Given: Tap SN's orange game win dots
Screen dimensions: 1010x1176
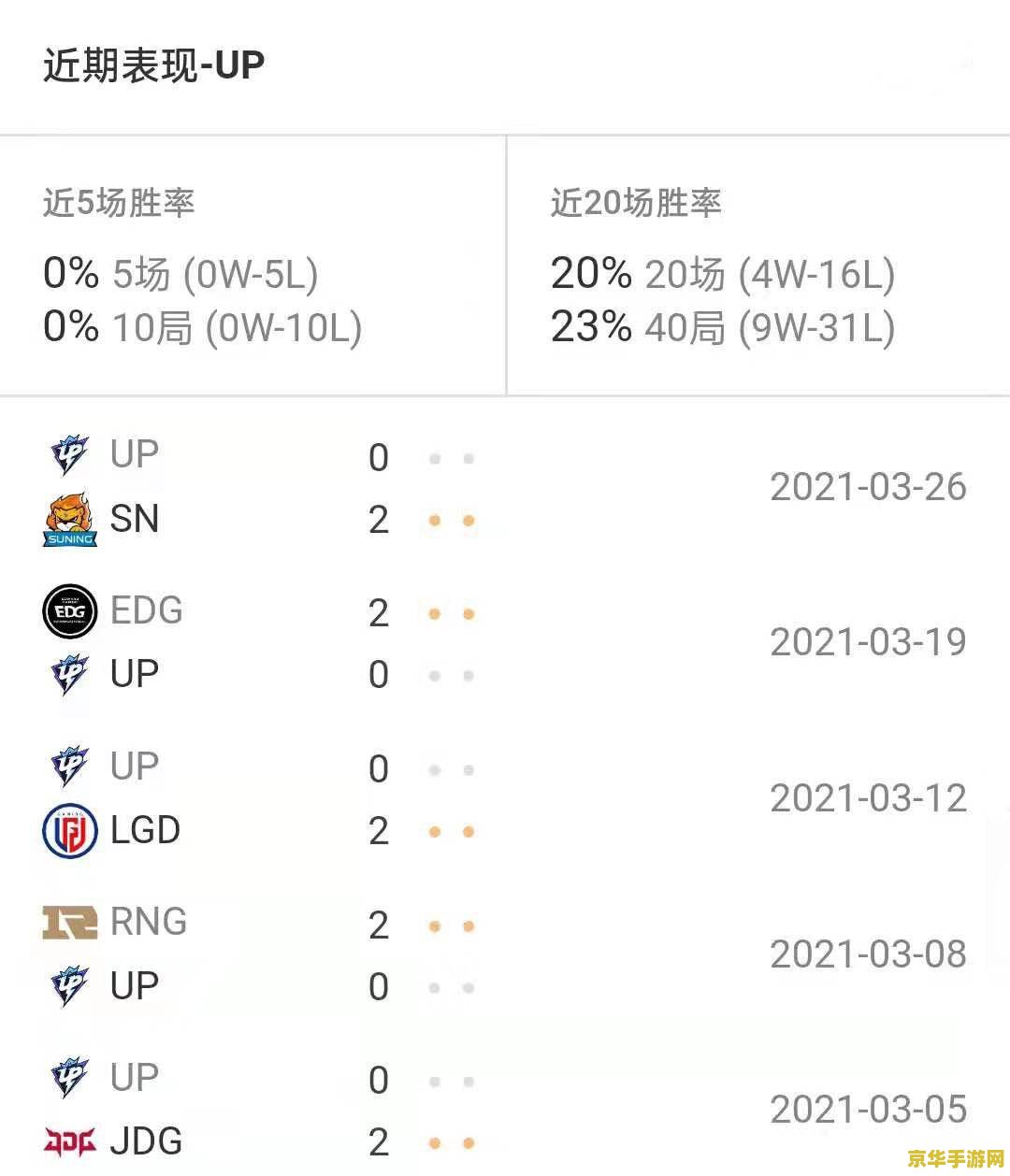Looking at the screenshot, I should pos(452,521).
